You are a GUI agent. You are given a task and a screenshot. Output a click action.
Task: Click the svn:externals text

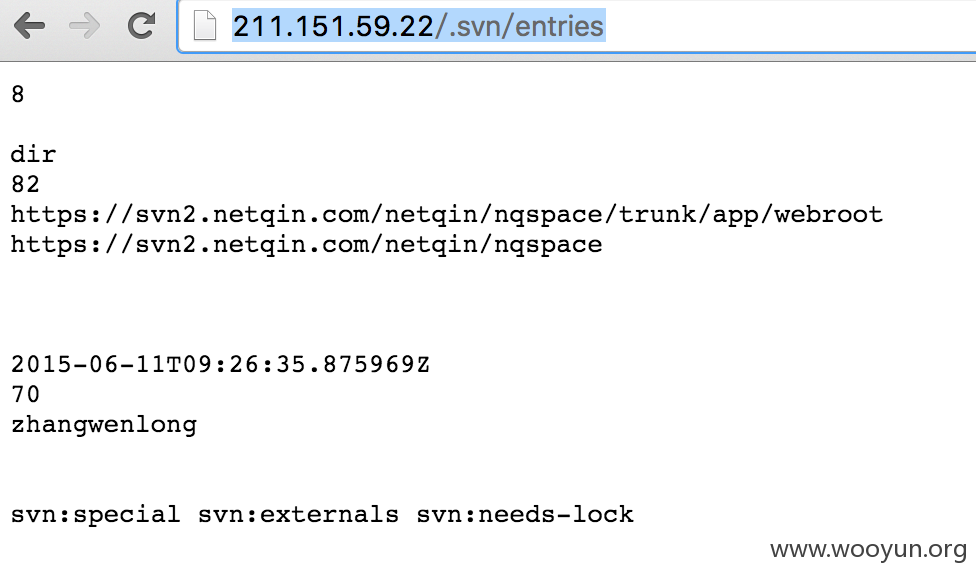298,515
